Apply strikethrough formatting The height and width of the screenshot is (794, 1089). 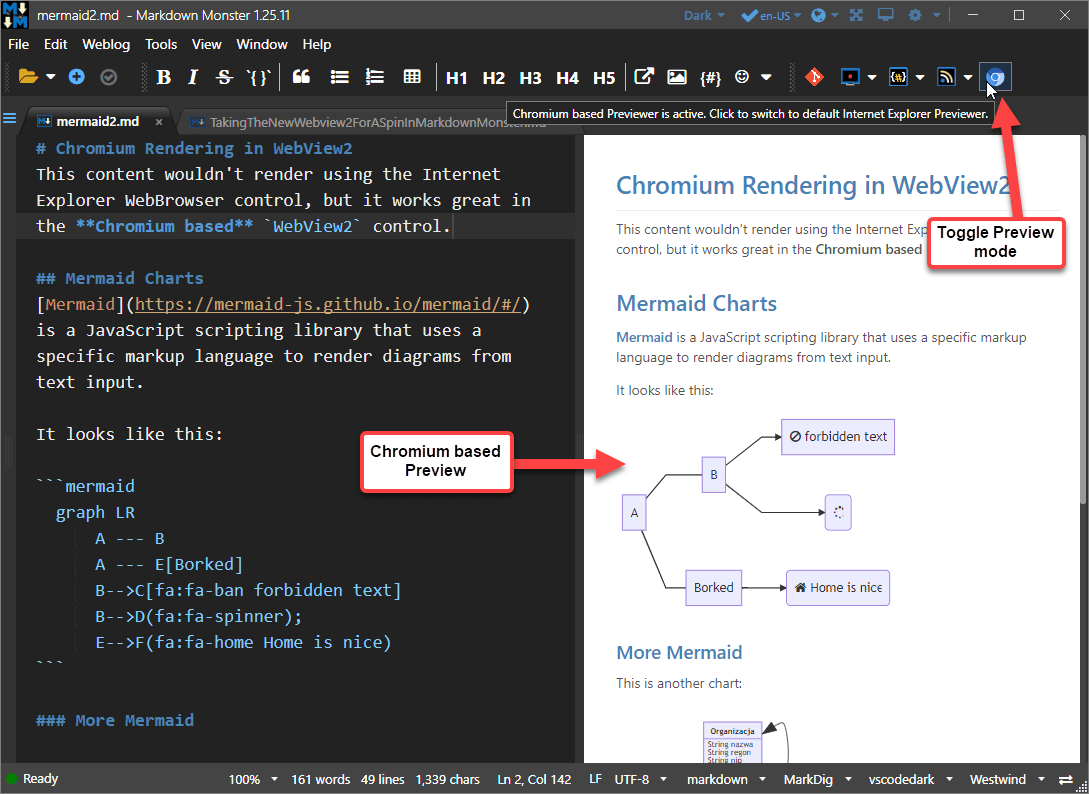pyautogui.click(x=224, y=77)
